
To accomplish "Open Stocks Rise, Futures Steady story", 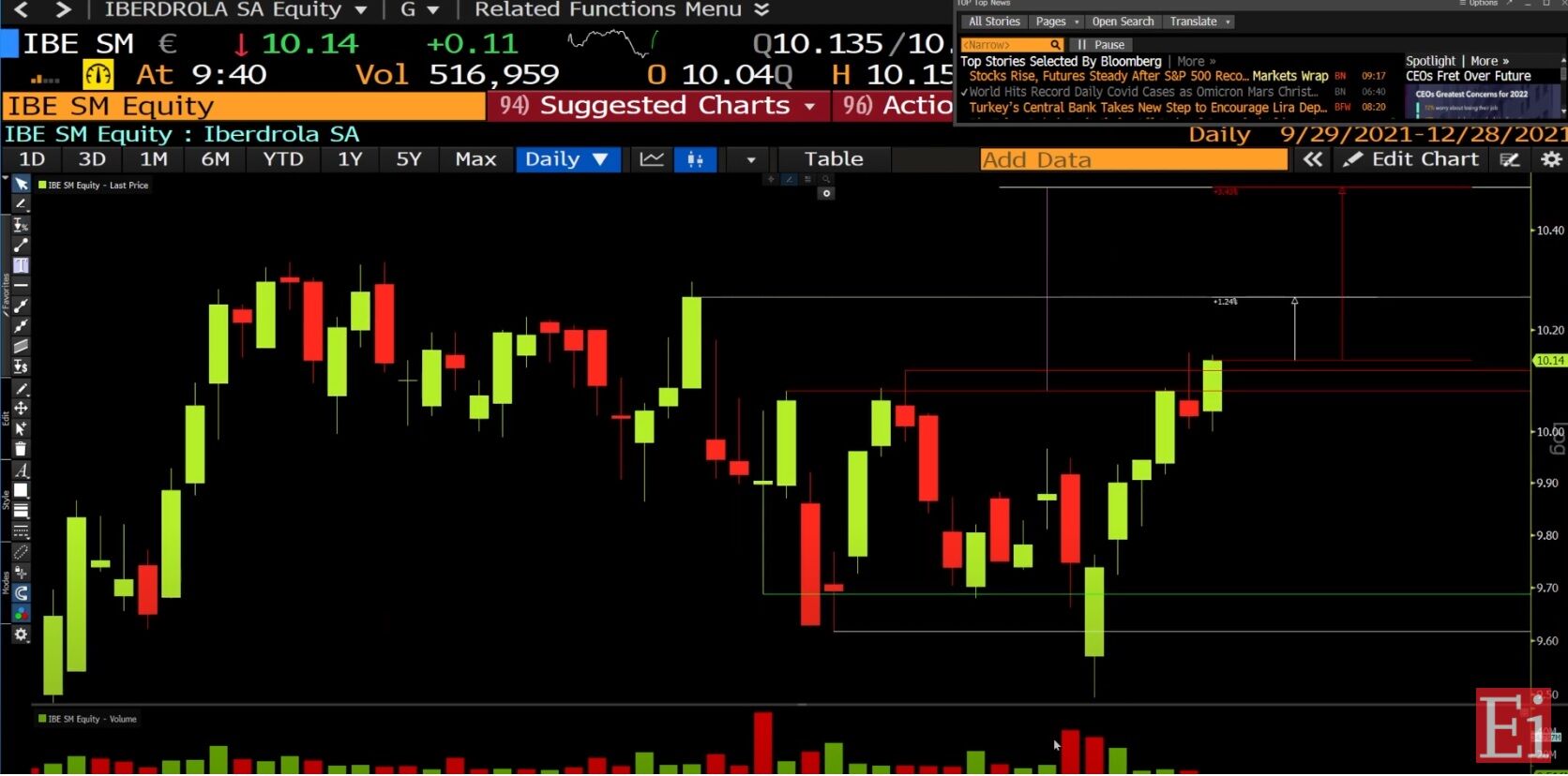I will click(1107, 76).
